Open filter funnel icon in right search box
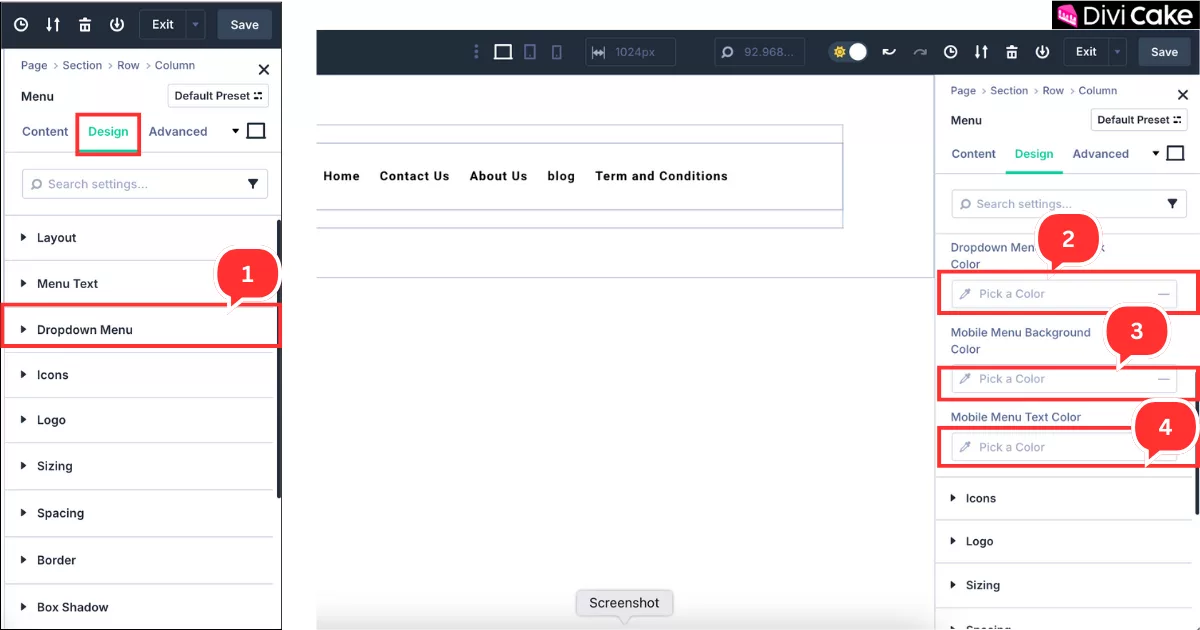This screenshot has height=630, width=1200. click(x=1172, y=204)
